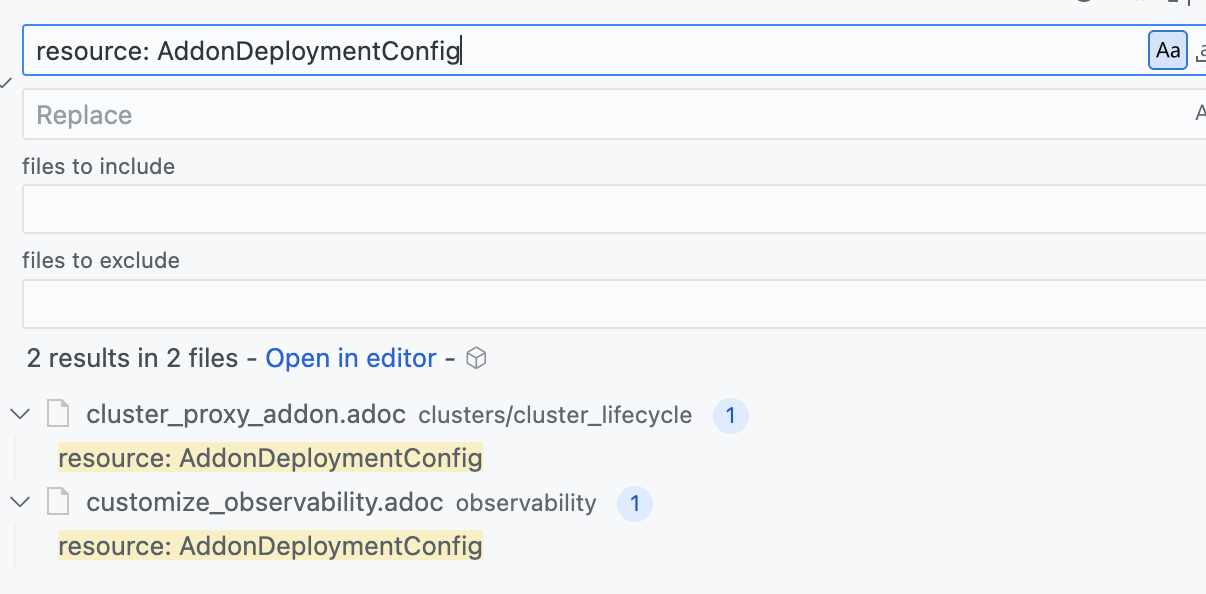Enable Match Whole Word beside Match Case

pyautogui.click(x=1200, y=50)
